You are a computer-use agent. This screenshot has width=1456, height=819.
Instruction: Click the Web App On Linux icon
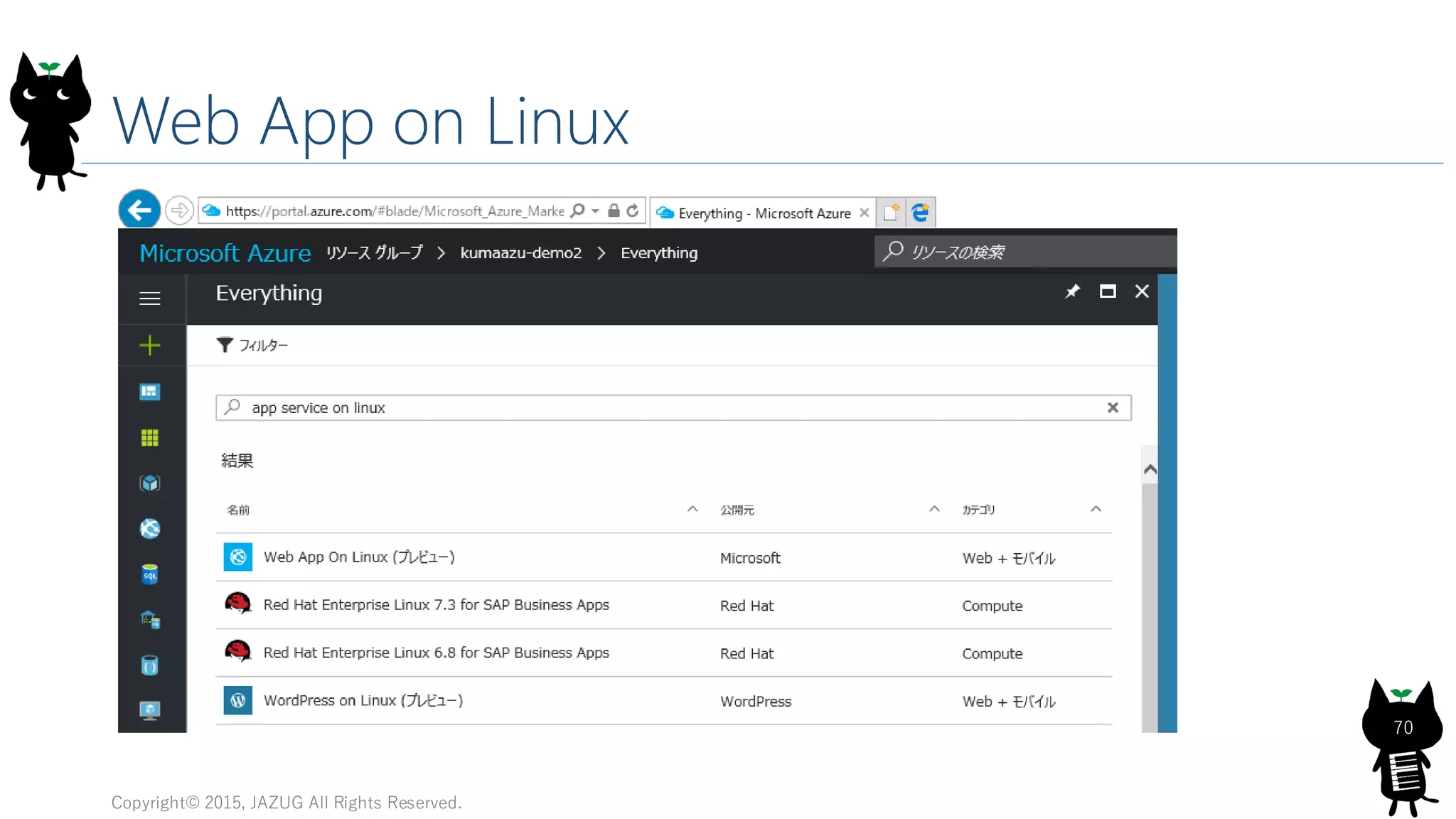(238, 557)
